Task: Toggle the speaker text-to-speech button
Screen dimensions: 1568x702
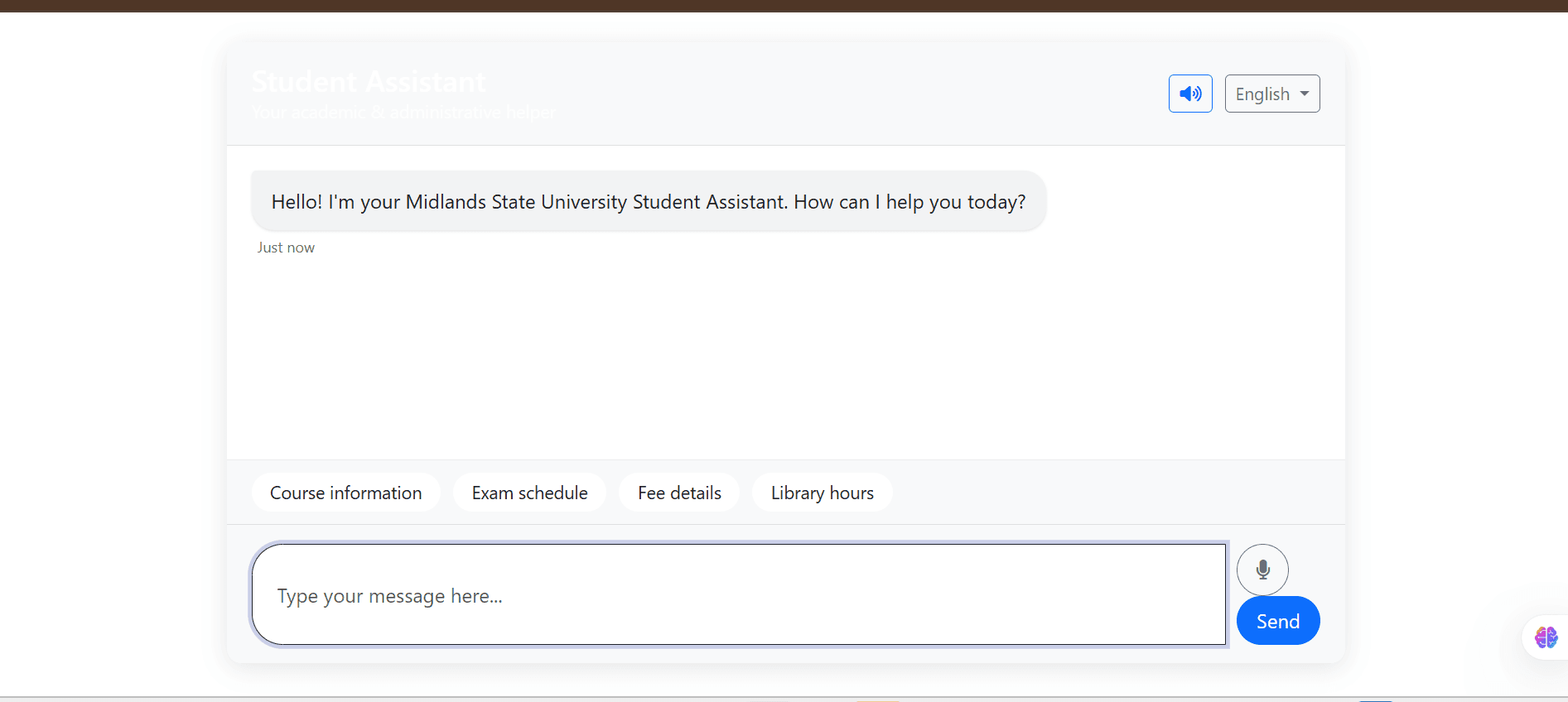Action: pyautogui.click(x=1190, y=94)
